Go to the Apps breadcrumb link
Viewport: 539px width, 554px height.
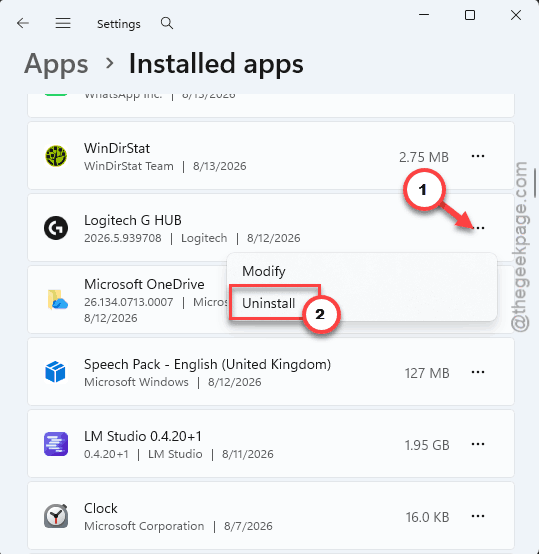tap(56, 64)
